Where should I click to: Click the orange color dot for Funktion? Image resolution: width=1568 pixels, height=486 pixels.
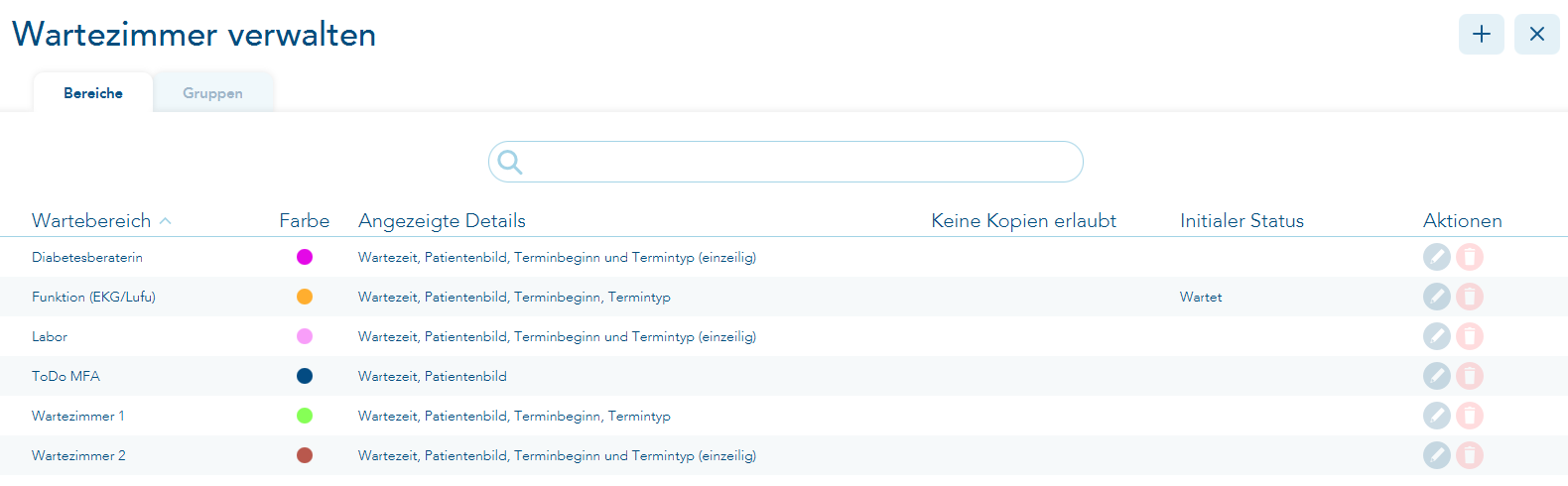[305, 297]
